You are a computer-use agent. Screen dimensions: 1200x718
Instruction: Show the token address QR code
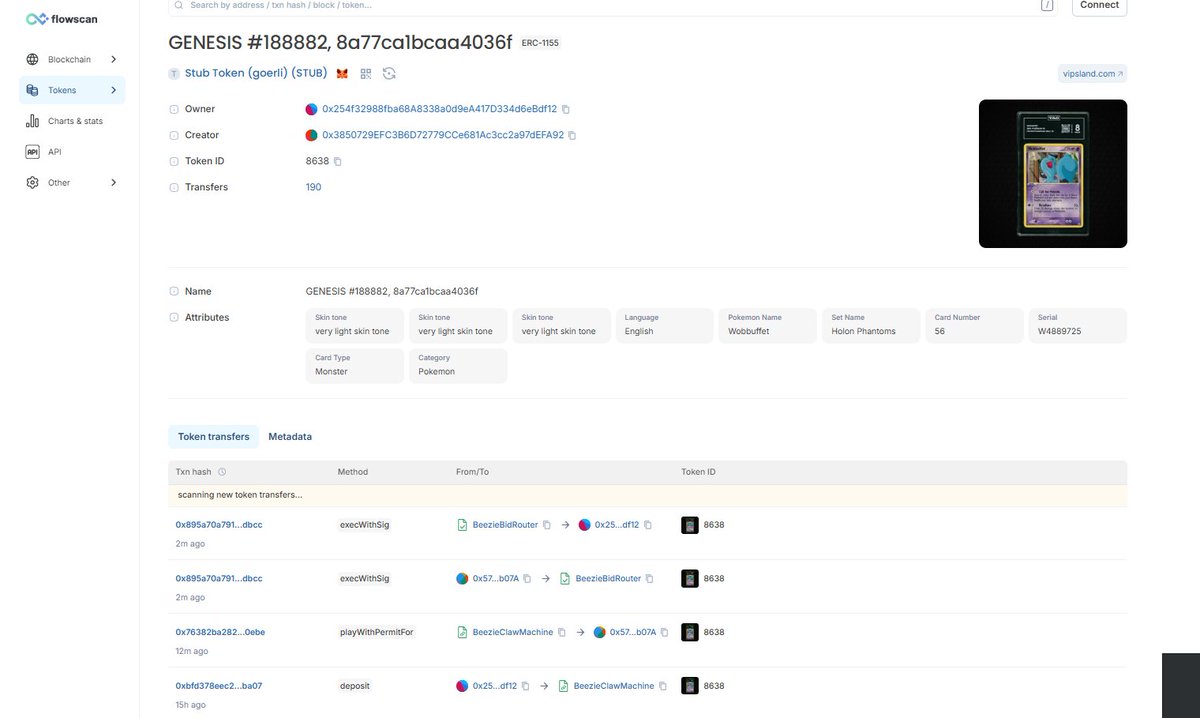(x=366, y=74)
